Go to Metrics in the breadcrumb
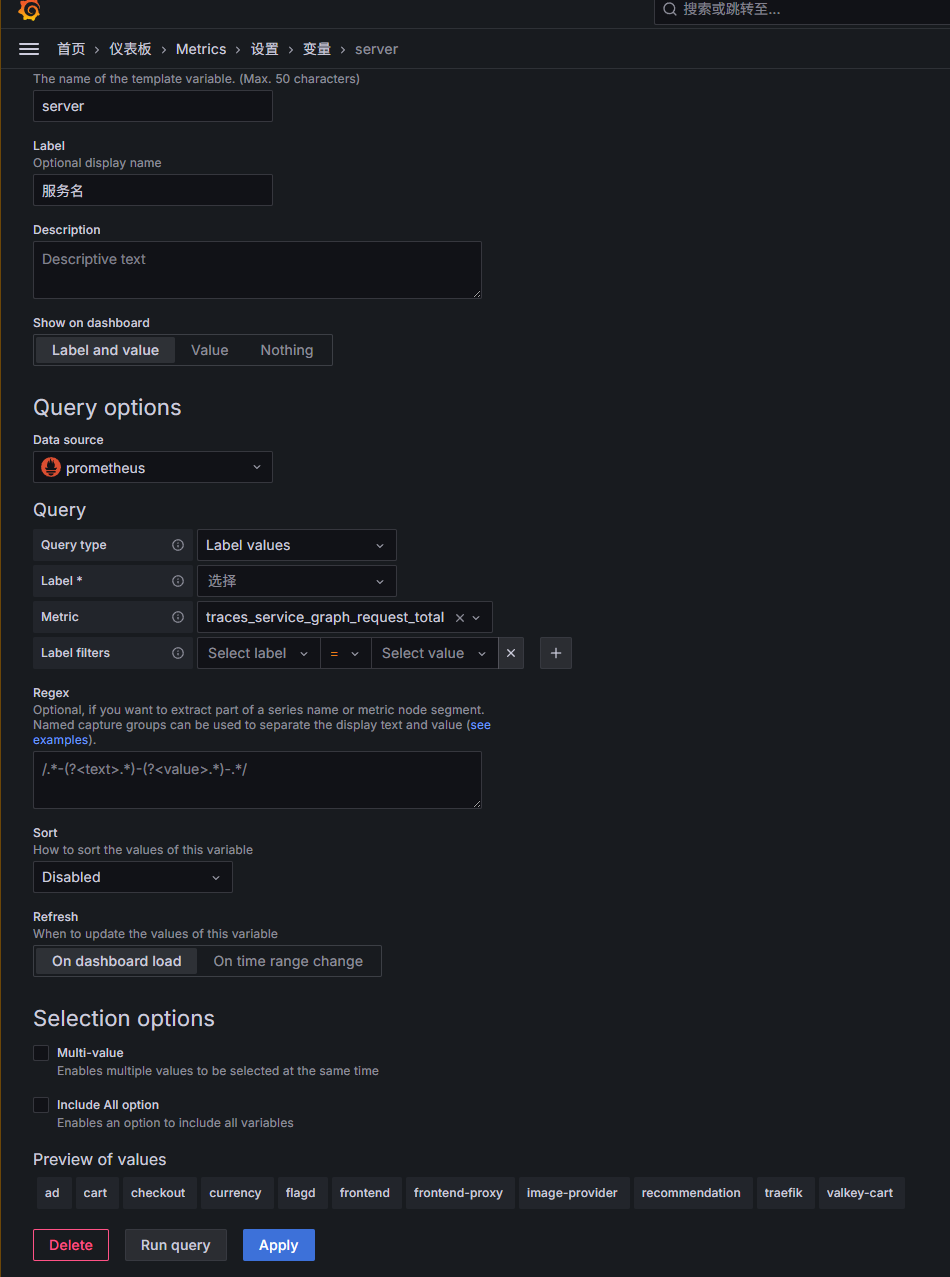The image size is (950, 1277). point(201,49)
